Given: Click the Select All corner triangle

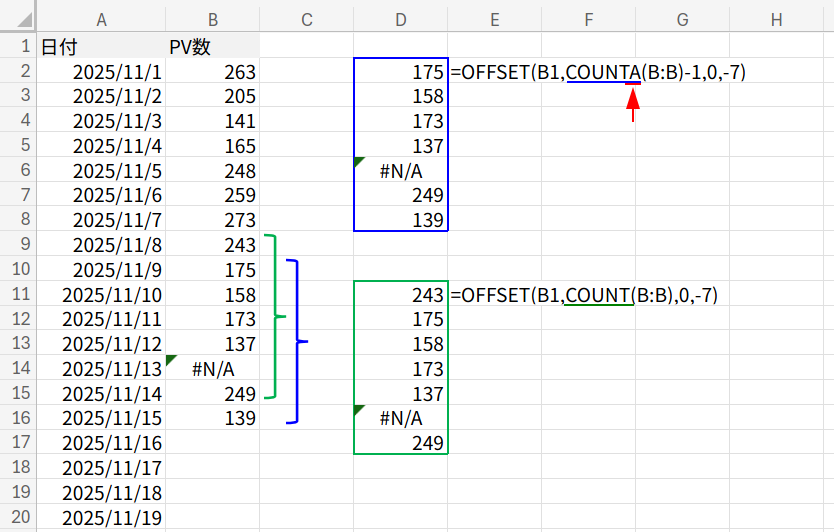Looking at the screenshot, I should coord(18,16).
